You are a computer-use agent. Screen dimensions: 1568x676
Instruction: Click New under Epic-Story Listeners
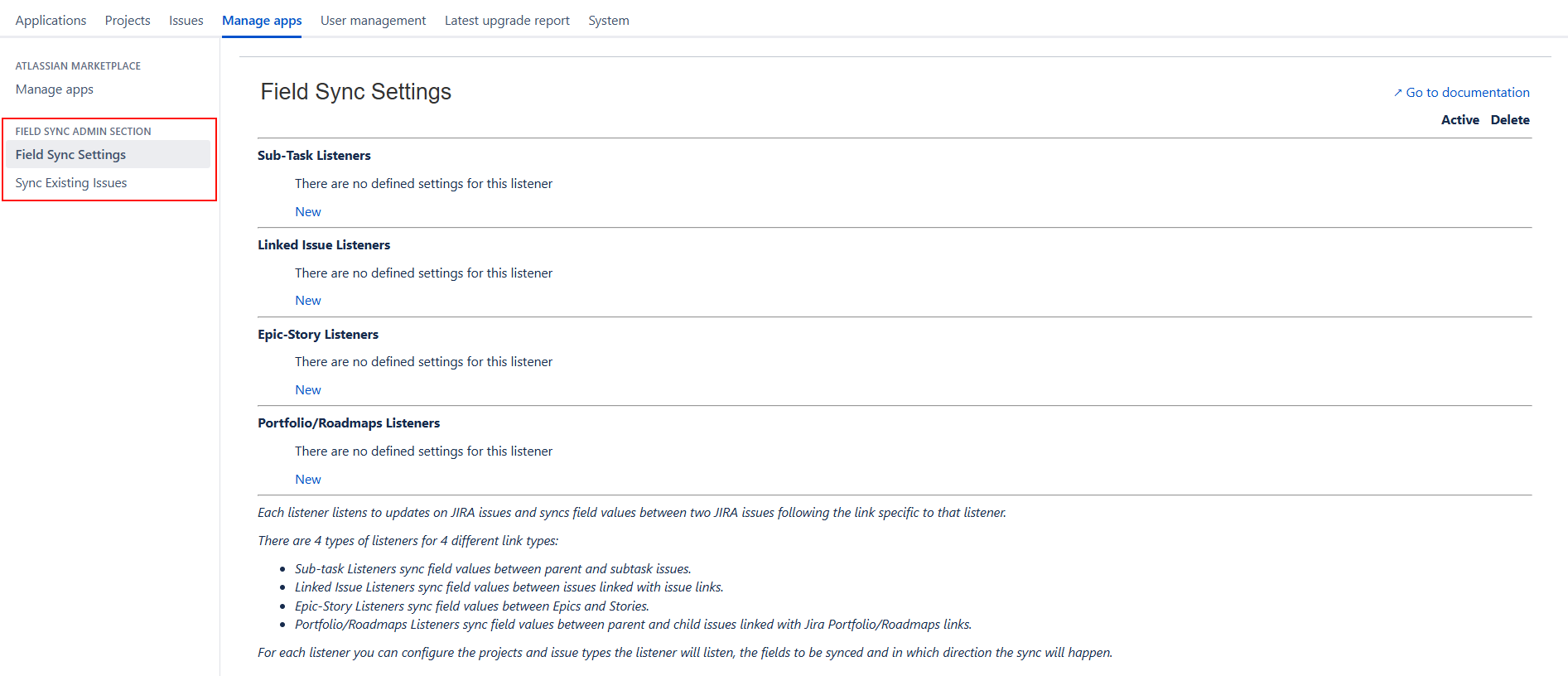[308, 390]
